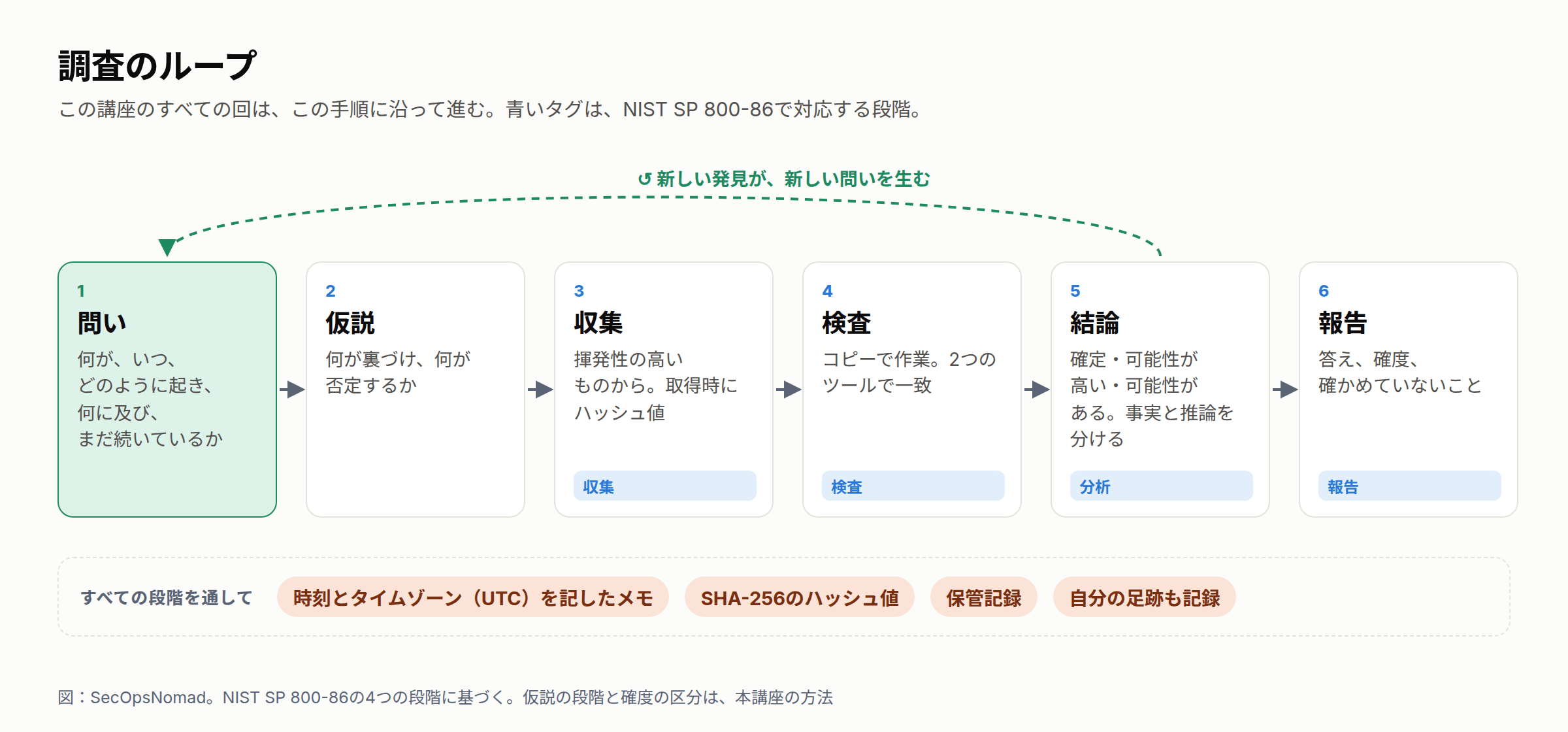1568x732 pixels.
Task: Click the arrow between 結論 and 報告
Action: 1285,390
